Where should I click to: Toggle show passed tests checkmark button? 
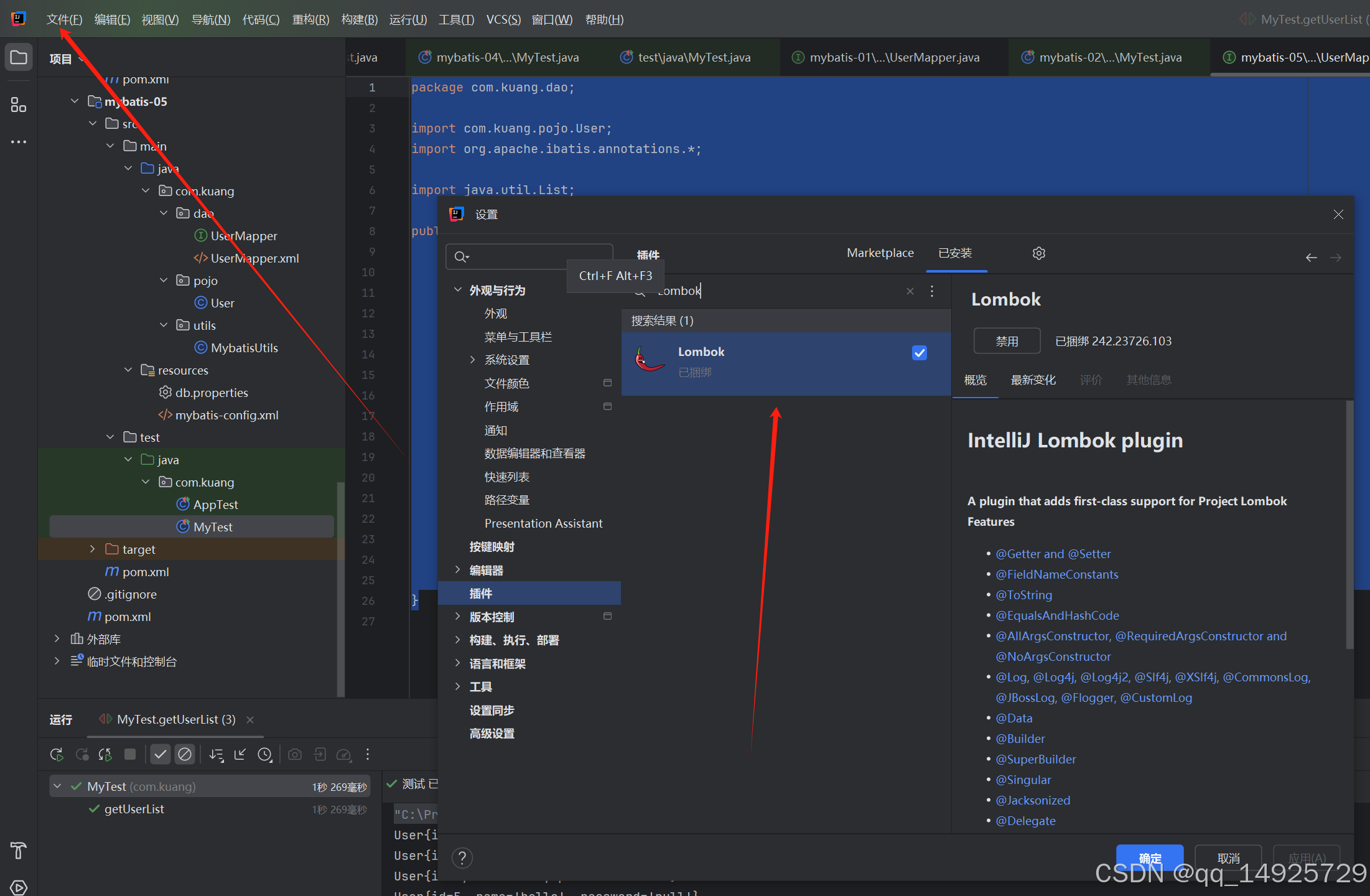click(161, 755)
